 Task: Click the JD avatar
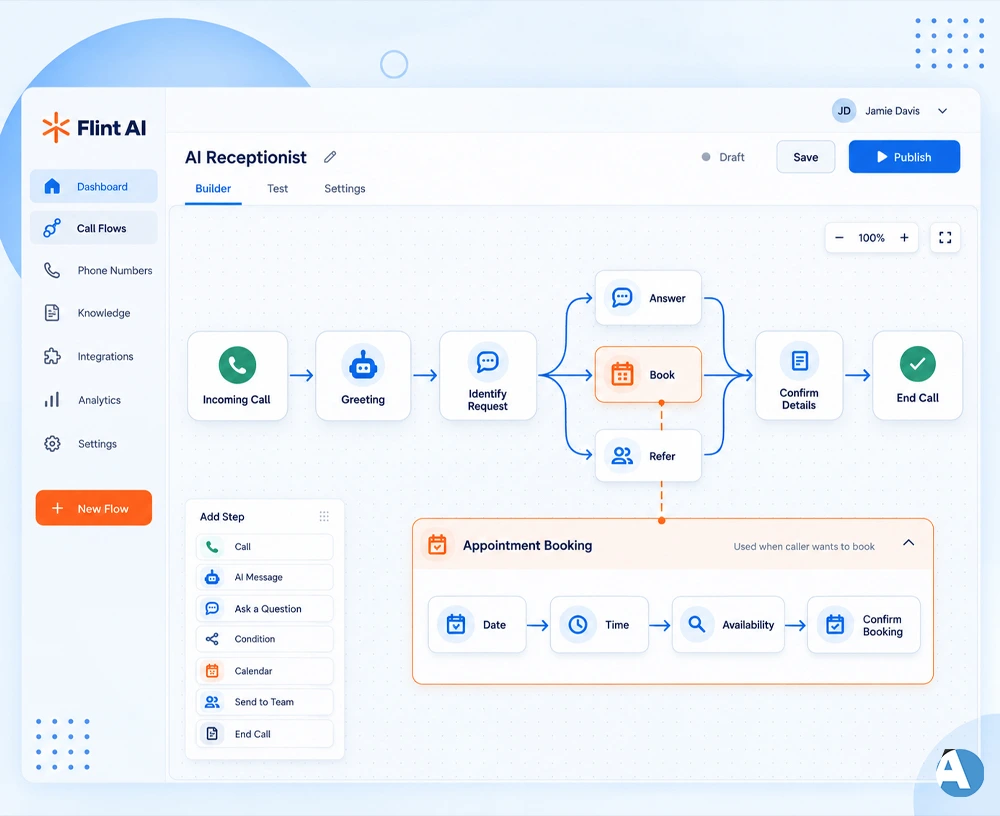click(x=844, y=111)
